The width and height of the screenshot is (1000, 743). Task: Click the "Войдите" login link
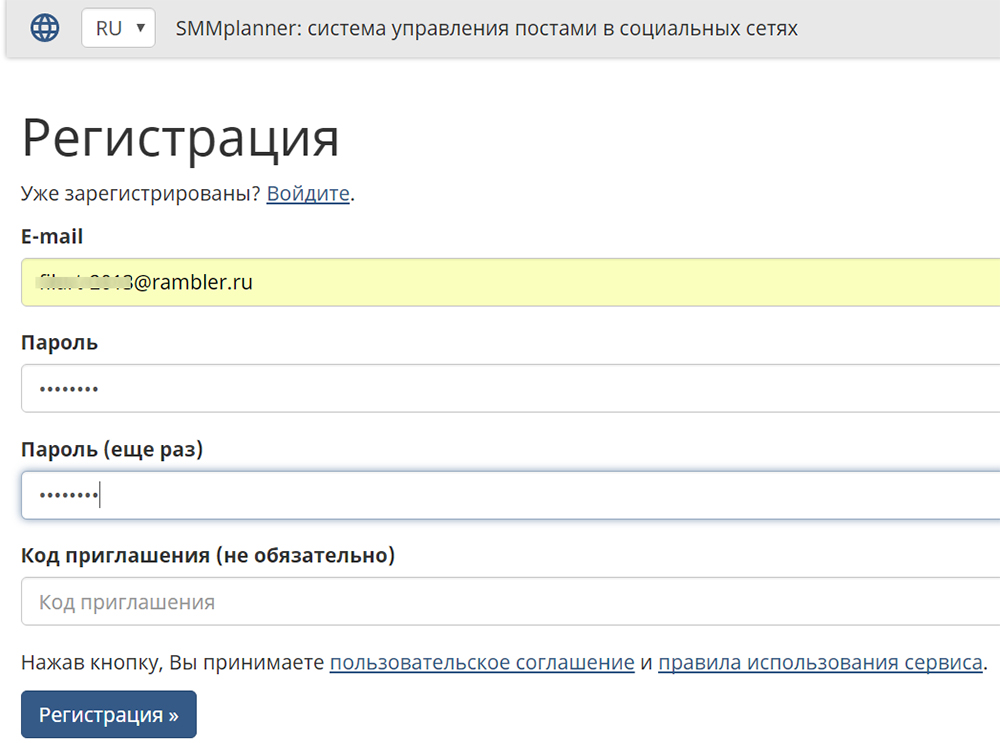(307, 193)
